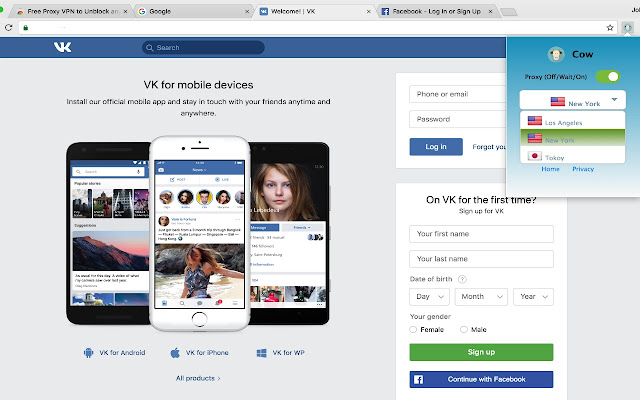640x400 pixels.
Task: Click the browser address bar
Action: click(316, 28)
